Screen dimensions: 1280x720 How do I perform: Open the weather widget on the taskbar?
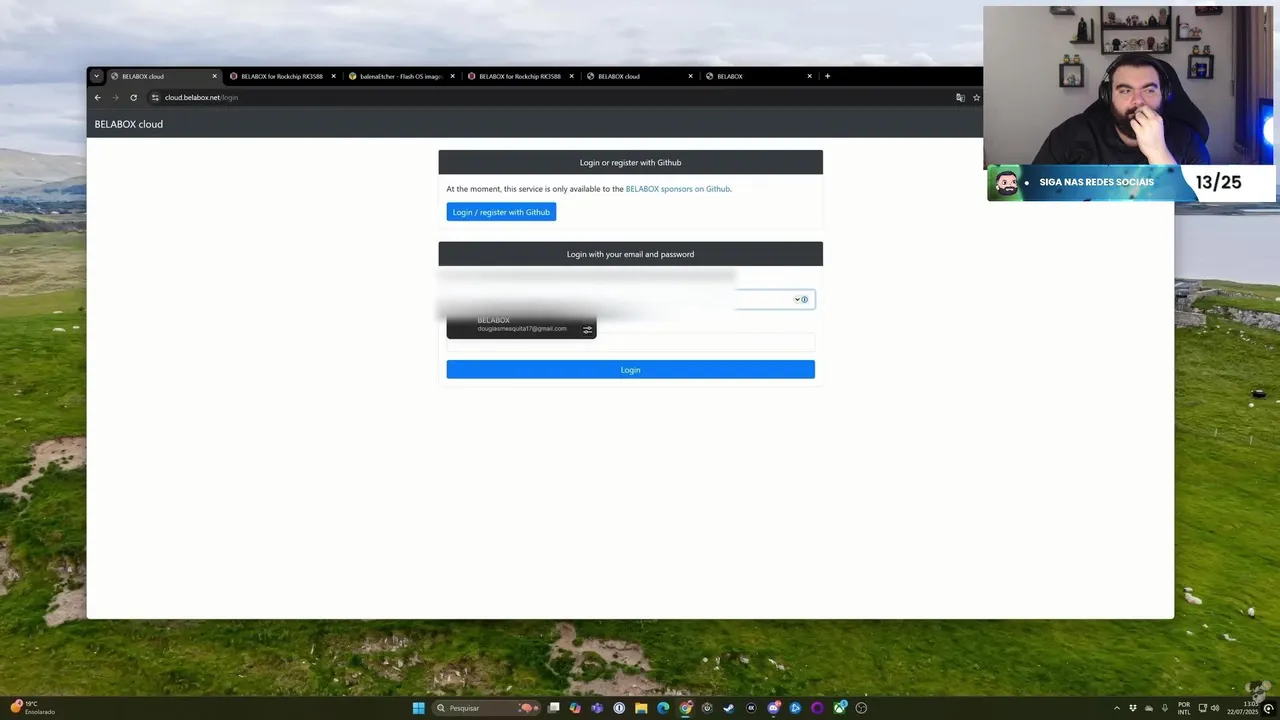[32, 708]
